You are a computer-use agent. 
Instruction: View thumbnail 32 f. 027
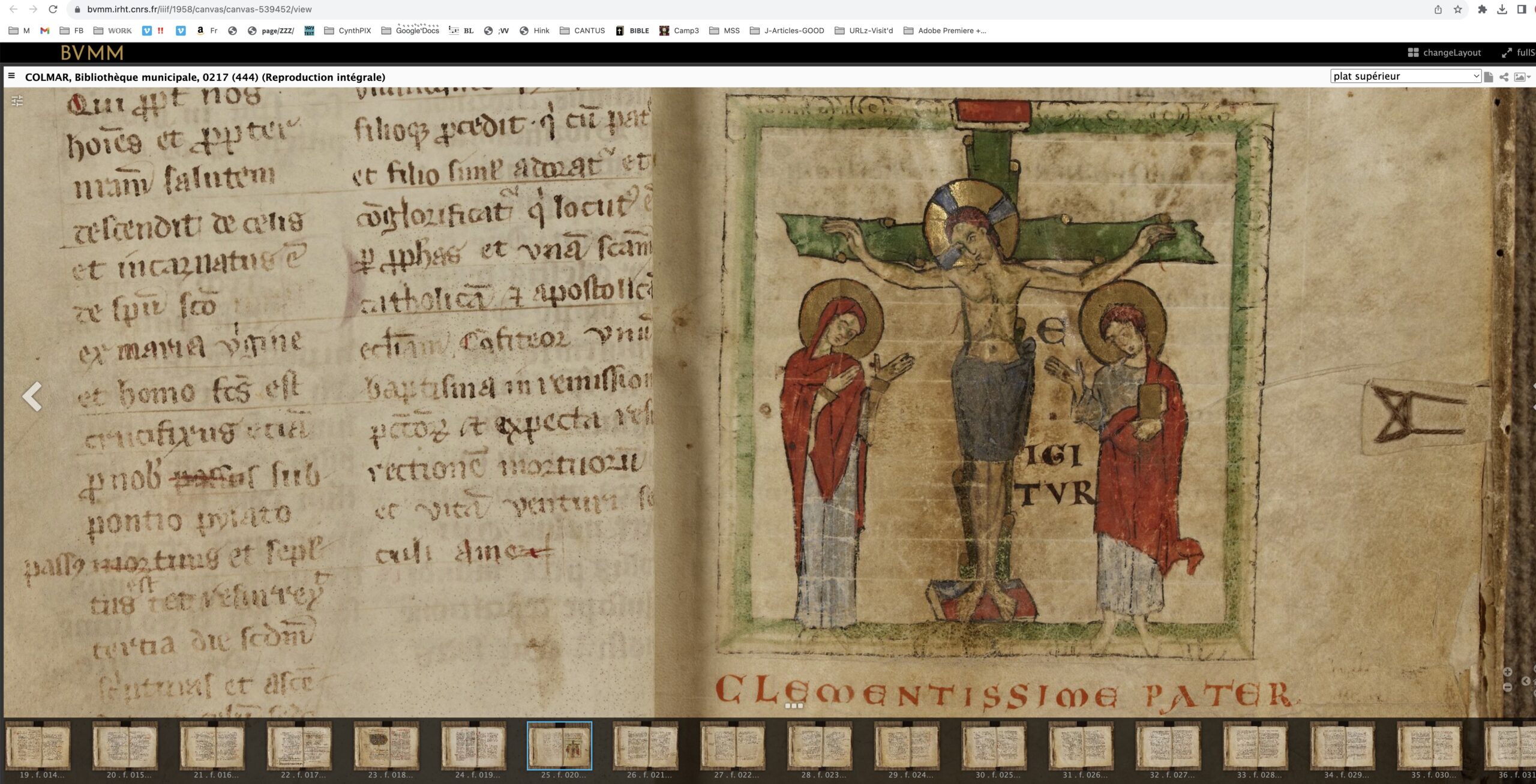point(1168,745)
